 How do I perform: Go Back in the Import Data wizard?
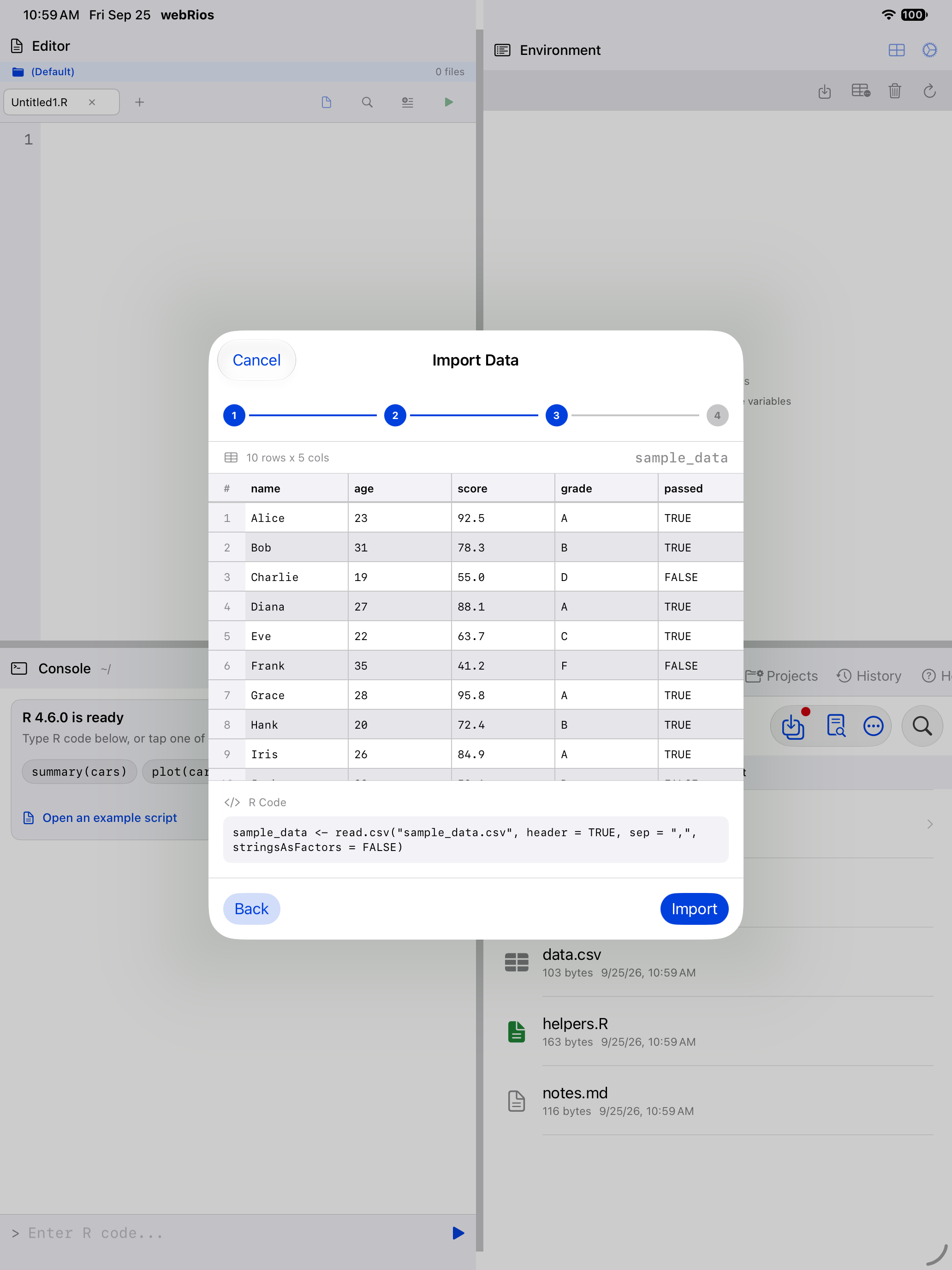coord(251,909)
